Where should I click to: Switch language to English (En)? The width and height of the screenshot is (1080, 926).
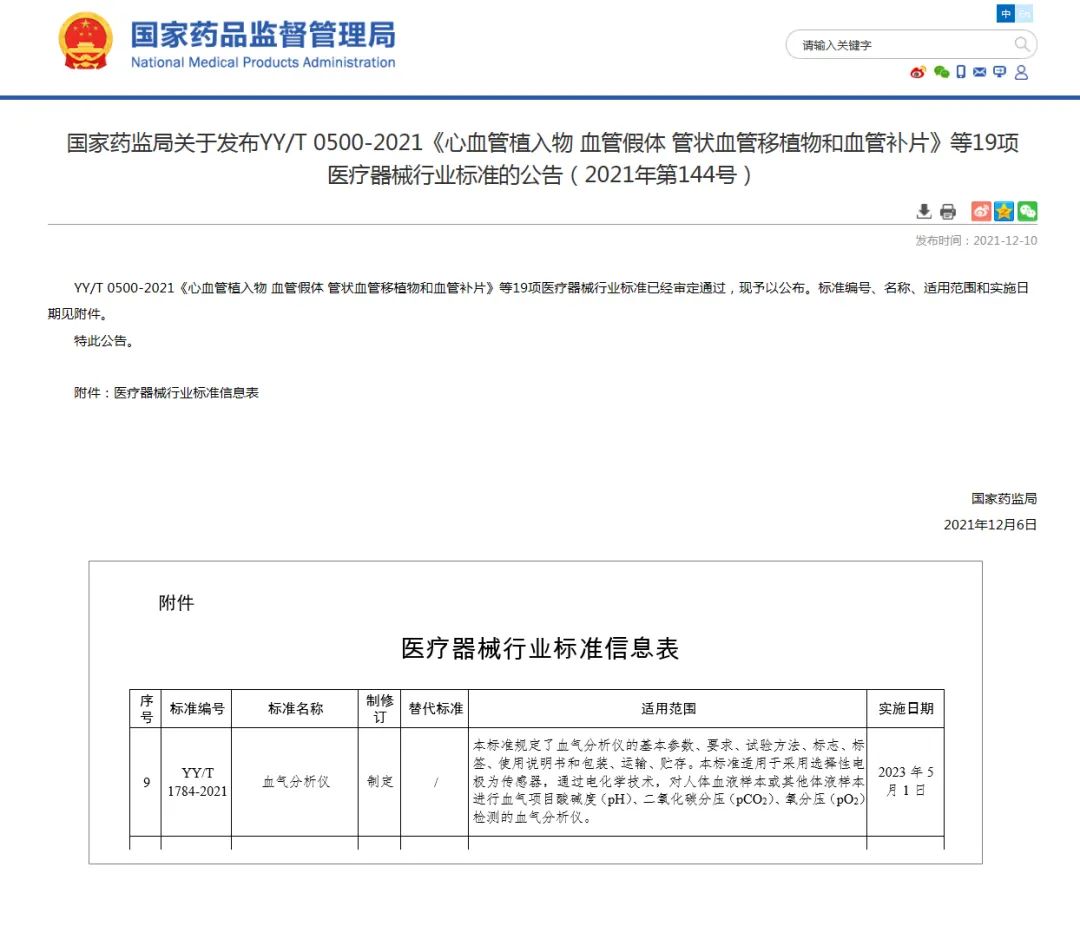point(1024,14)
